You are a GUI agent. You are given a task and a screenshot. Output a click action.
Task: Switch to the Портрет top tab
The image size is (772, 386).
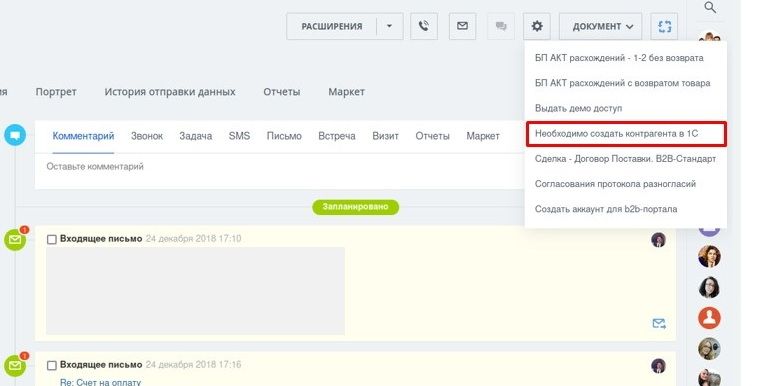coord(56,92)
